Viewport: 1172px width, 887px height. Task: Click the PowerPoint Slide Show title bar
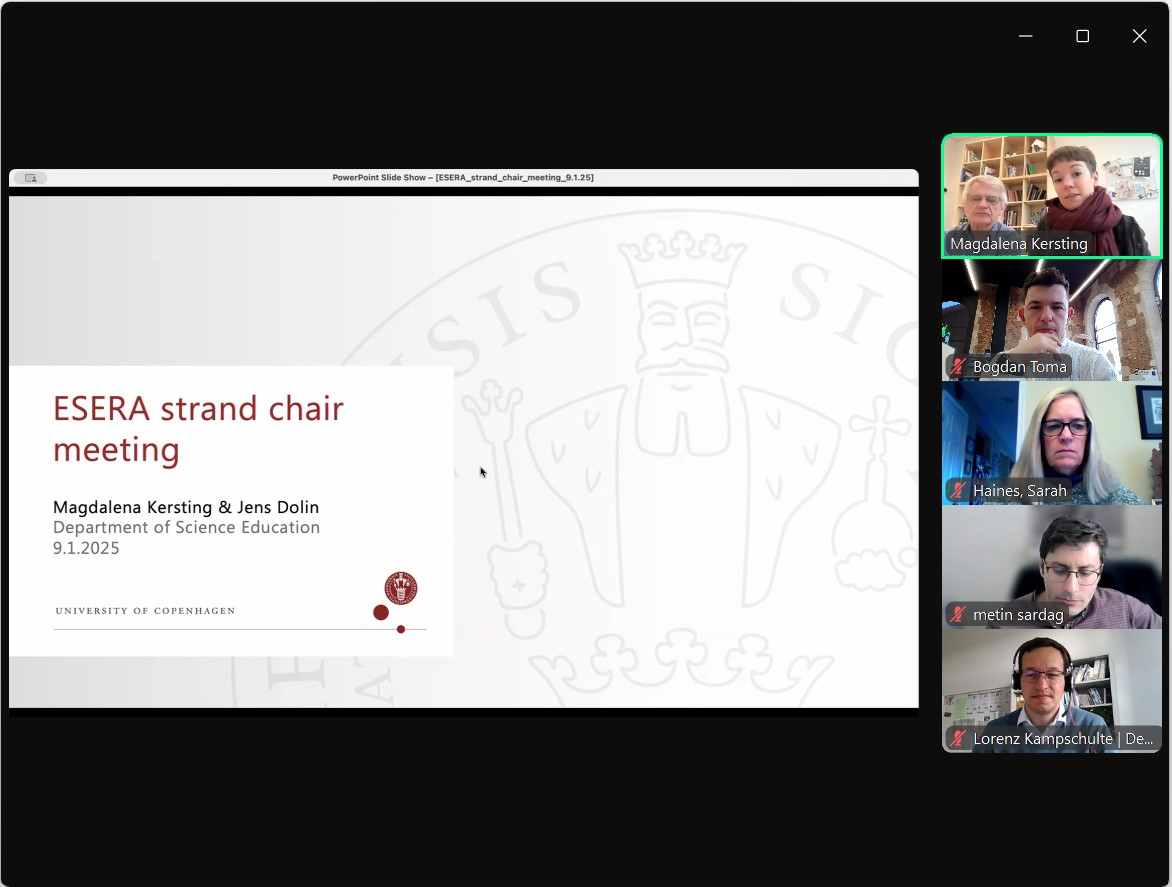coord(463,177)
